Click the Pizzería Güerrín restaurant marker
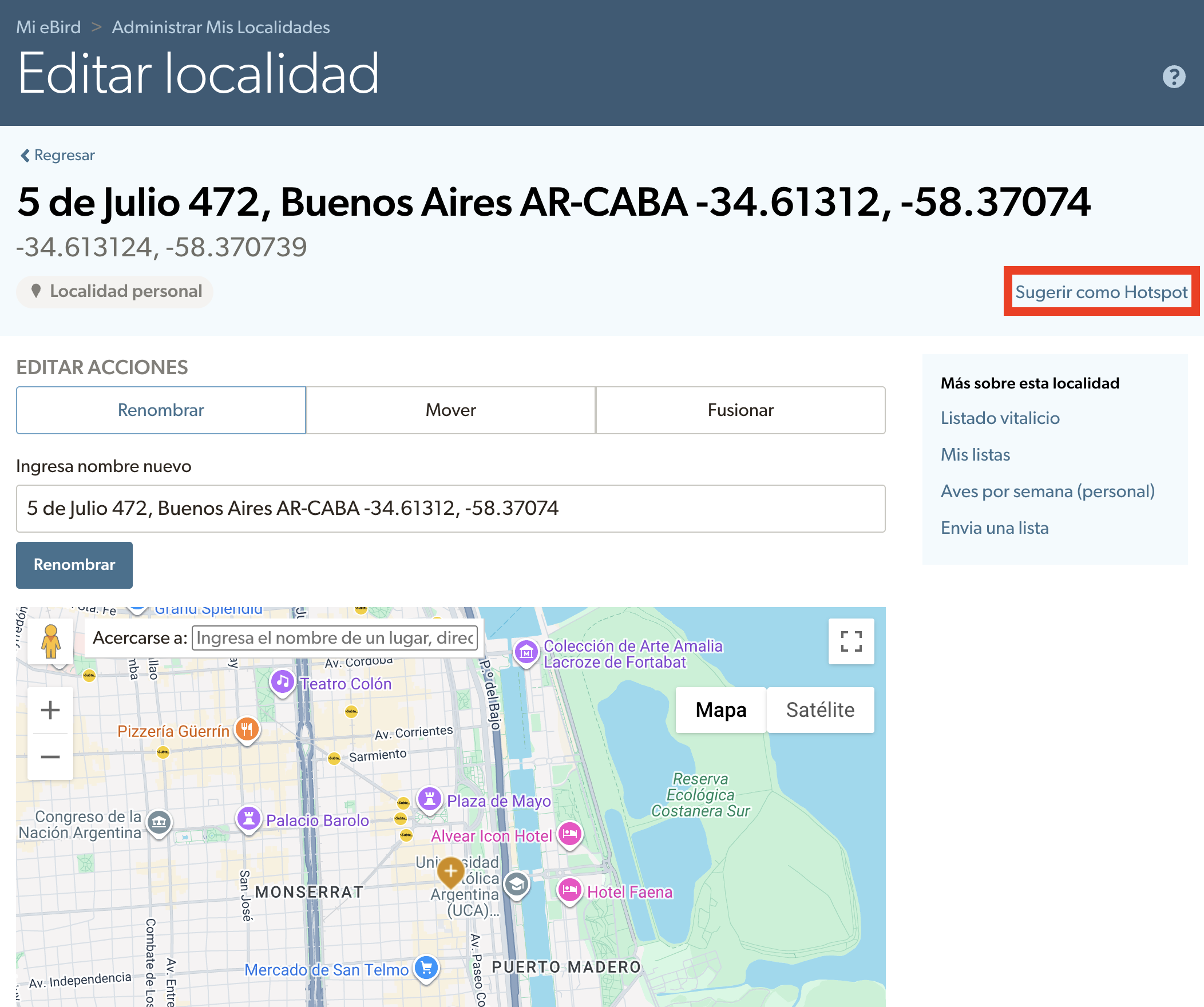This screenshot has width=1204, height=1007. point(247,730)
